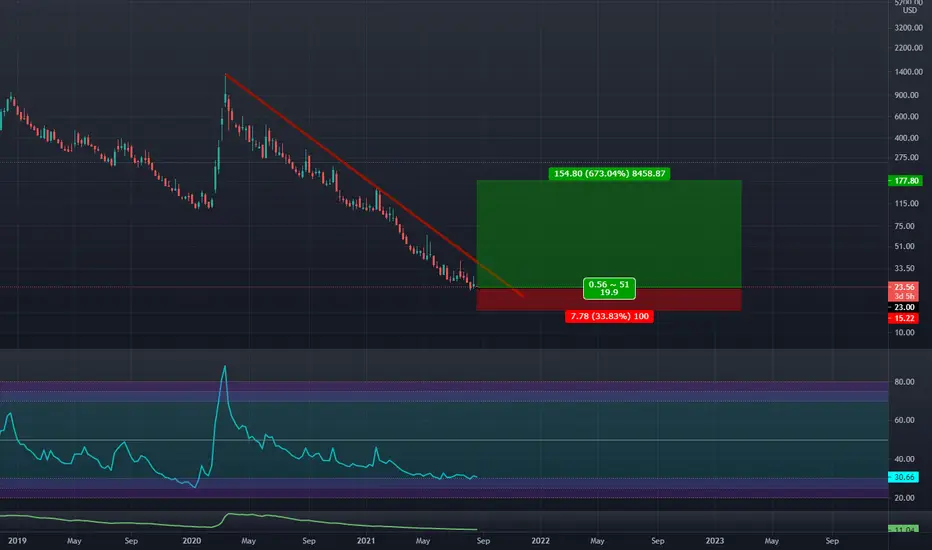Click the 20.00 level on RSI scale
This screenshot has height=550, width=932.
(x=905, y=498)
